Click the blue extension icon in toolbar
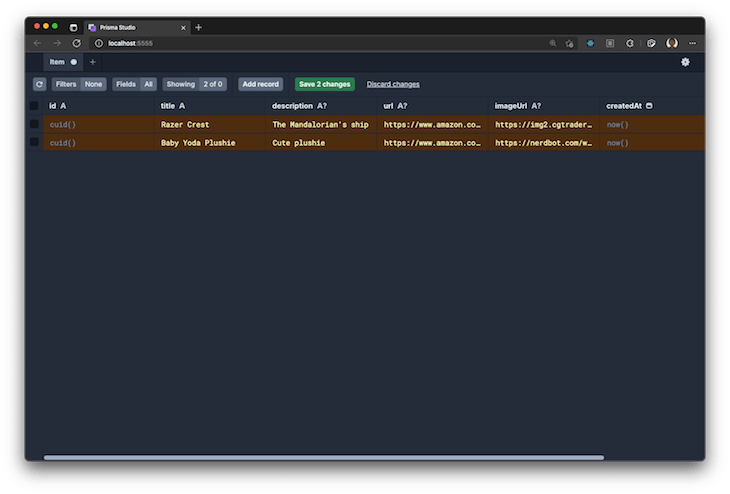The width and height of the screenshot is (730, 494). 590,43
